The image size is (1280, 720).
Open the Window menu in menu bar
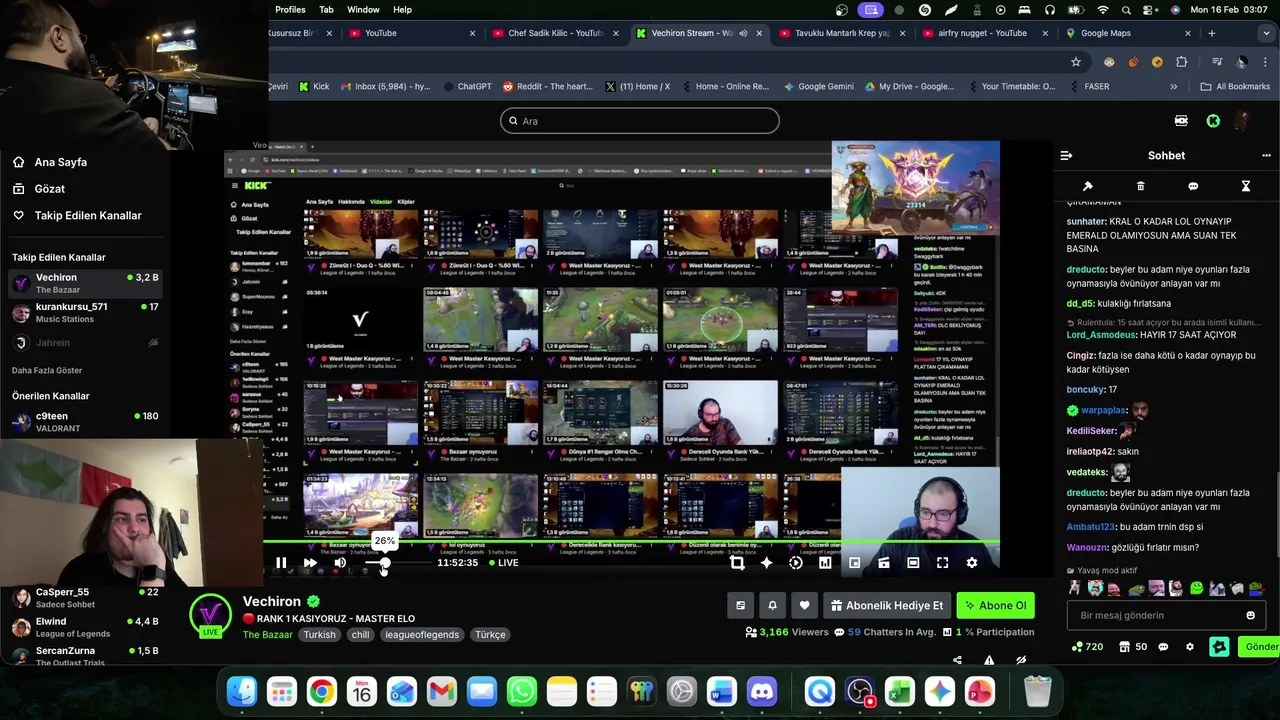(x=363, y=10)
